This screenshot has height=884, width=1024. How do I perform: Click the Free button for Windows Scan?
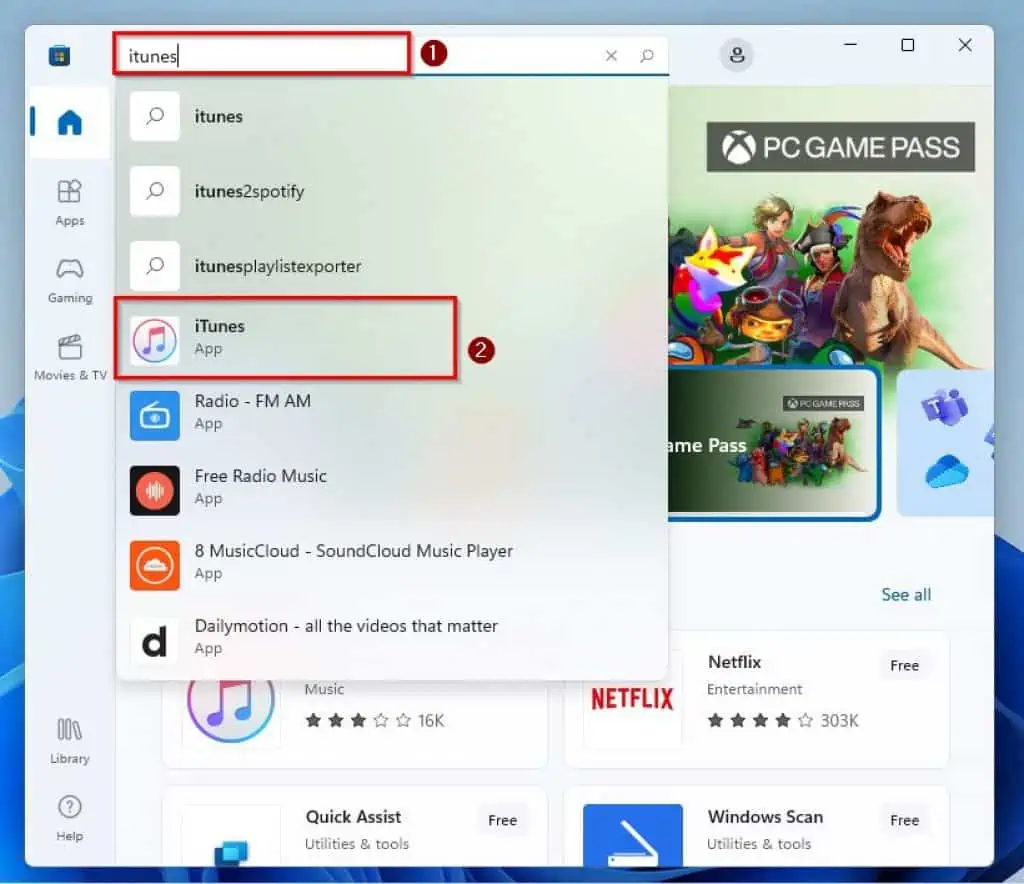pyautogui.click(x=904, y=820)
